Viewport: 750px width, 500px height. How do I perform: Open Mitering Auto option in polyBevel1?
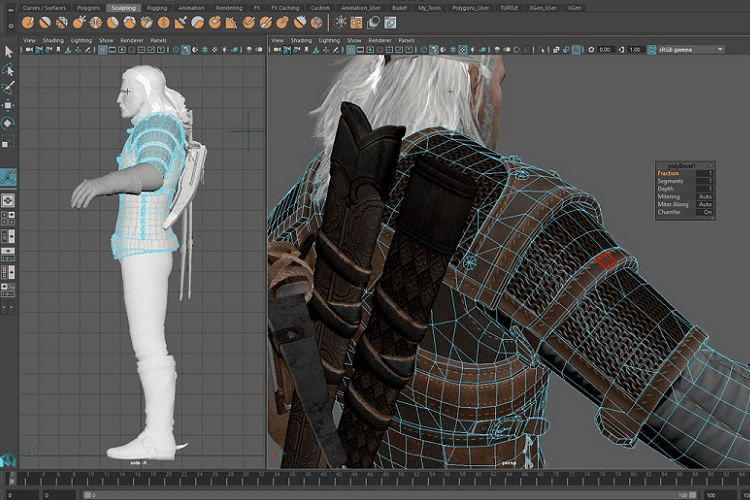point(706,196)
